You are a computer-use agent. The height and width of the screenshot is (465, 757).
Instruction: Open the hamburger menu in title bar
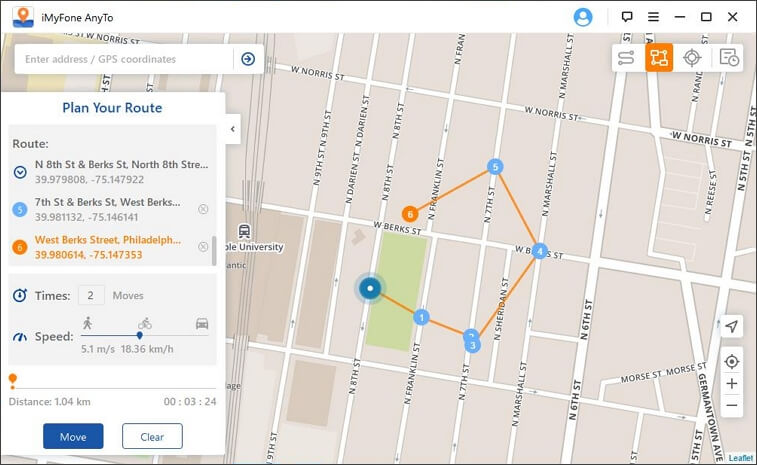pyautogui.click(x=653, y=17)
